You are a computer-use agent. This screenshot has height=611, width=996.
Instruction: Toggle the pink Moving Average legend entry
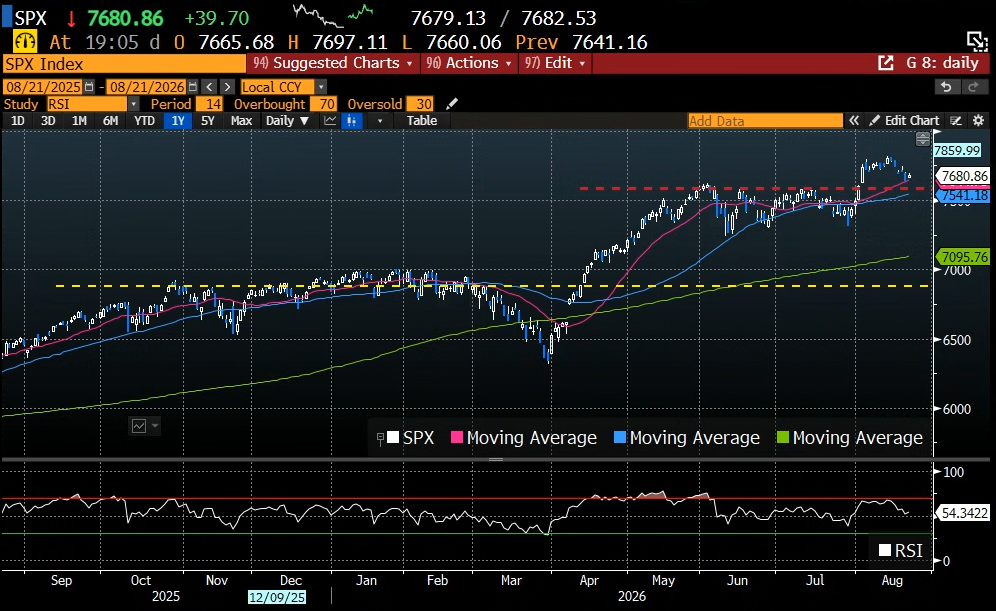[x=524, y=438]
